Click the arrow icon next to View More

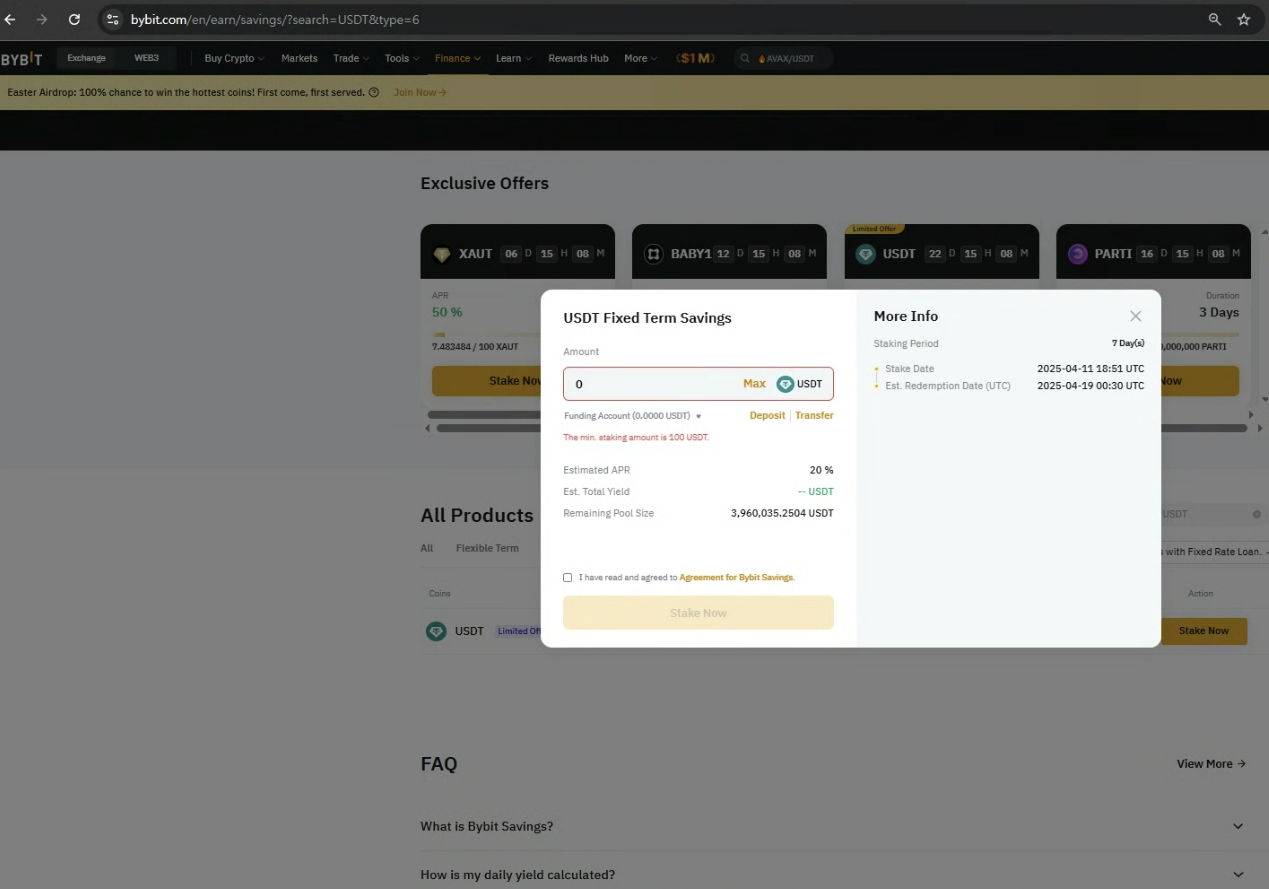(1241, 764)
